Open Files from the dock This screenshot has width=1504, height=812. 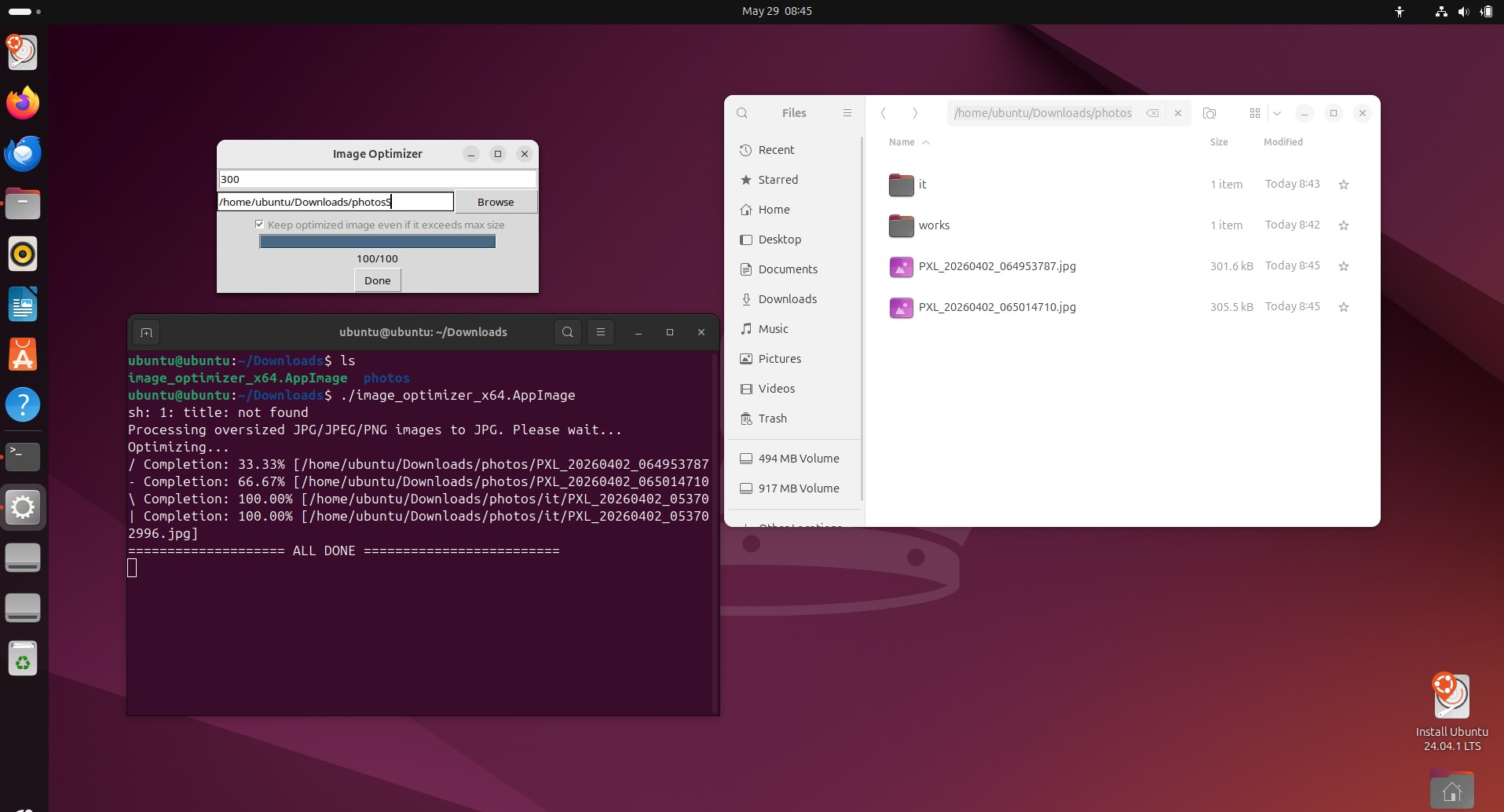[x=23, y=203]
